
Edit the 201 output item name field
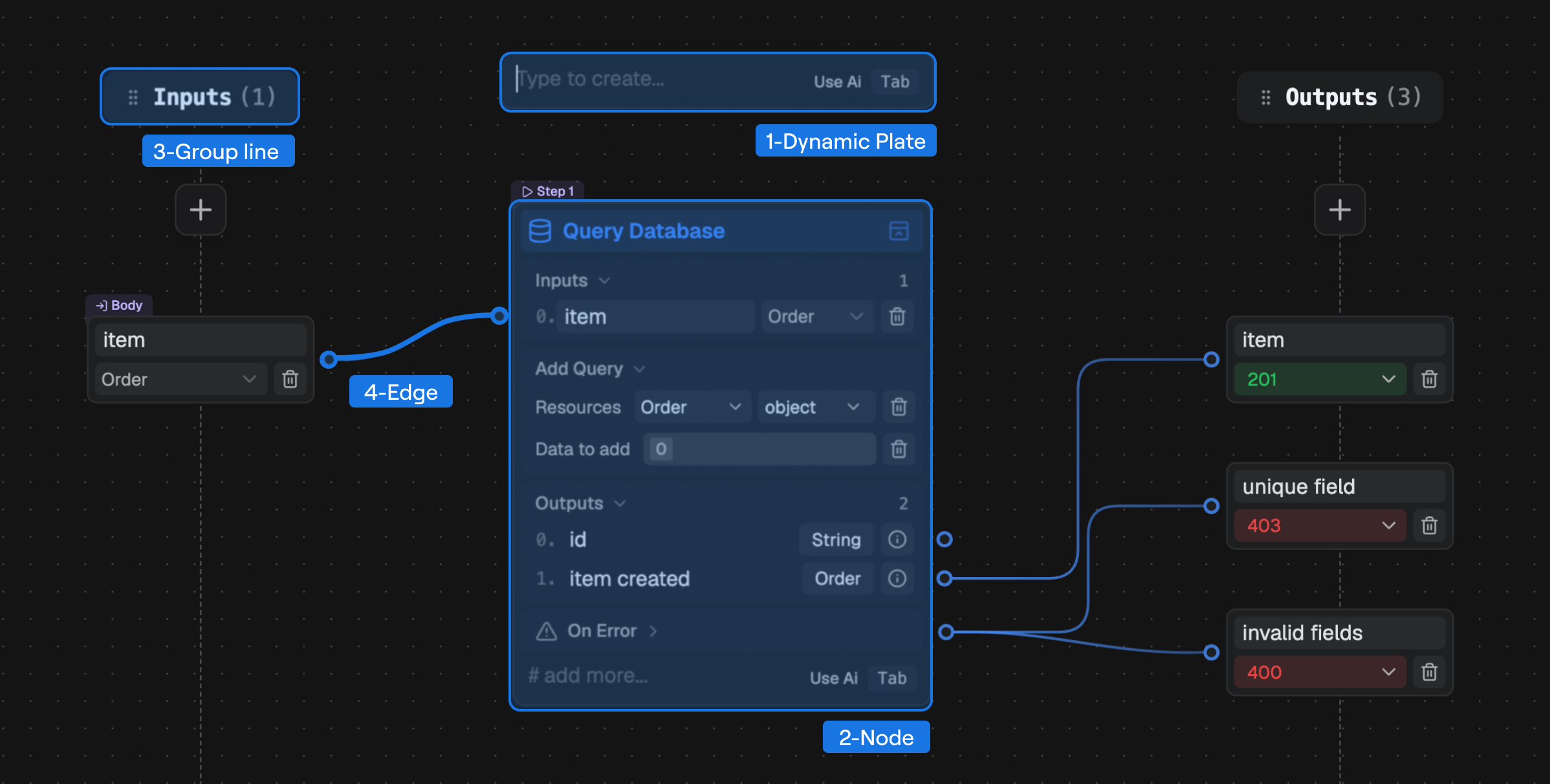[x=1340, y=340]
